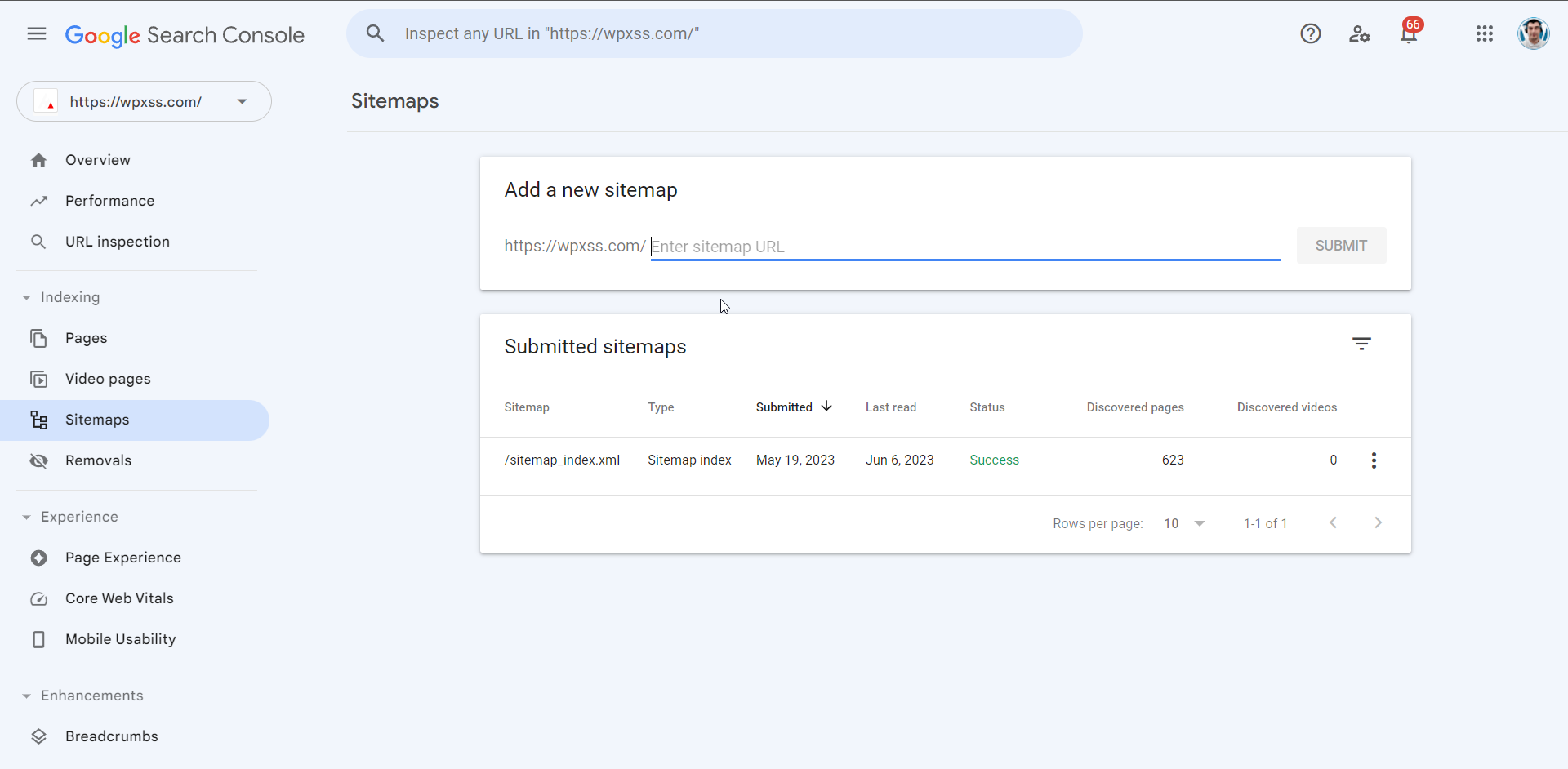This screenshot has height=769, width=1568.
Task: Open the filter icon for submitted sitemaps
Action: (1361, 344)
